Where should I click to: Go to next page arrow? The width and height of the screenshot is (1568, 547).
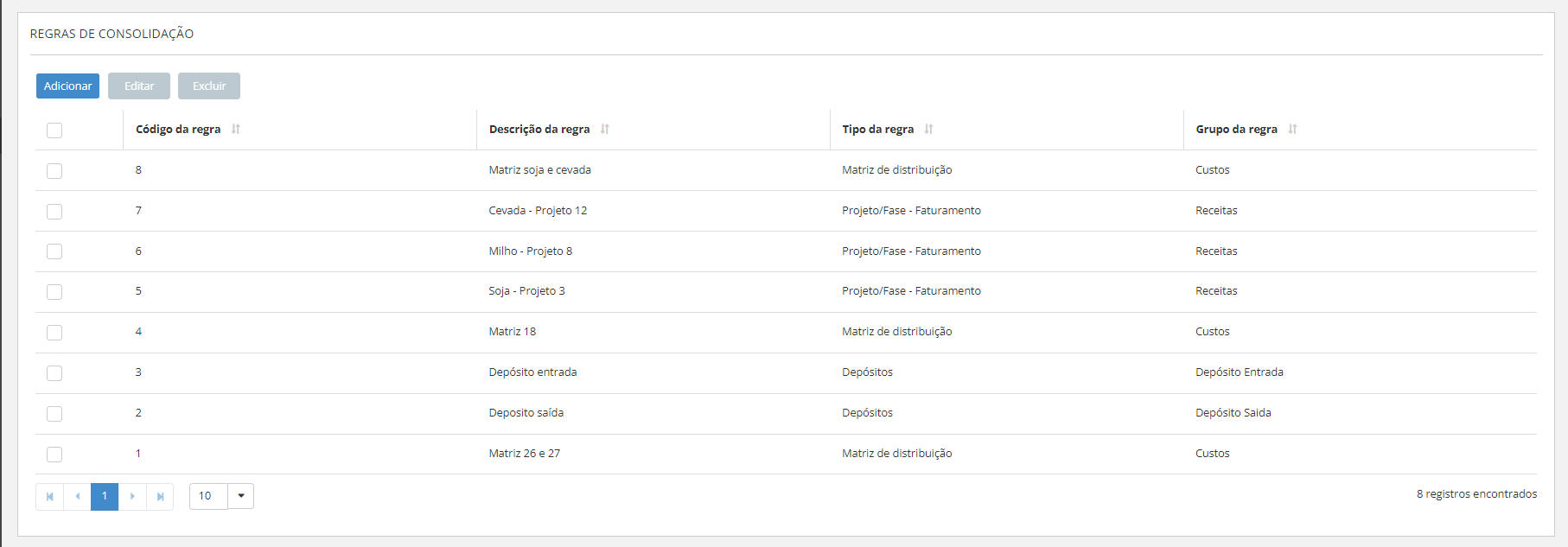[x=132, y=496]
